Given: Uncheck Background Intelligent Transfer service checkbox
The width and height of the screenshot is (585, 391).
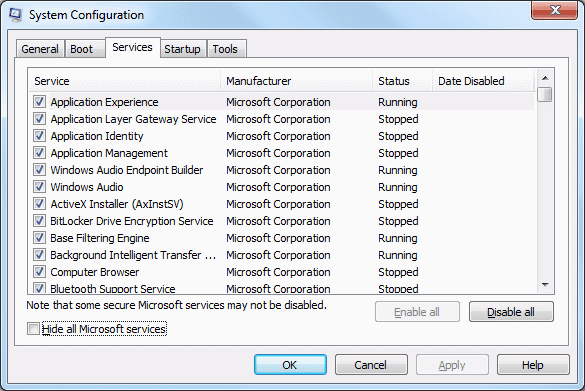Looking at the screenshot, I should pos(40,254).
